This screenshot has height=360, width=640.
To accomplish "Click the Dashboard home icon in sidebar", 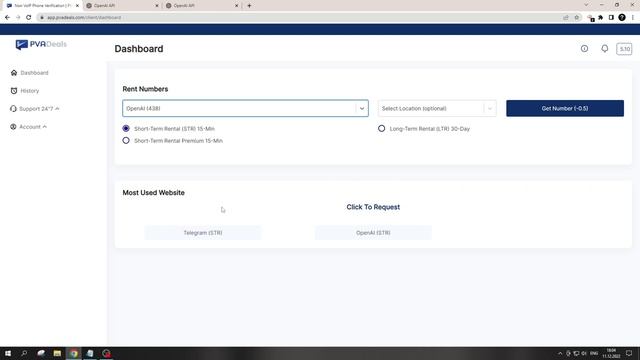I will [14, 73].
